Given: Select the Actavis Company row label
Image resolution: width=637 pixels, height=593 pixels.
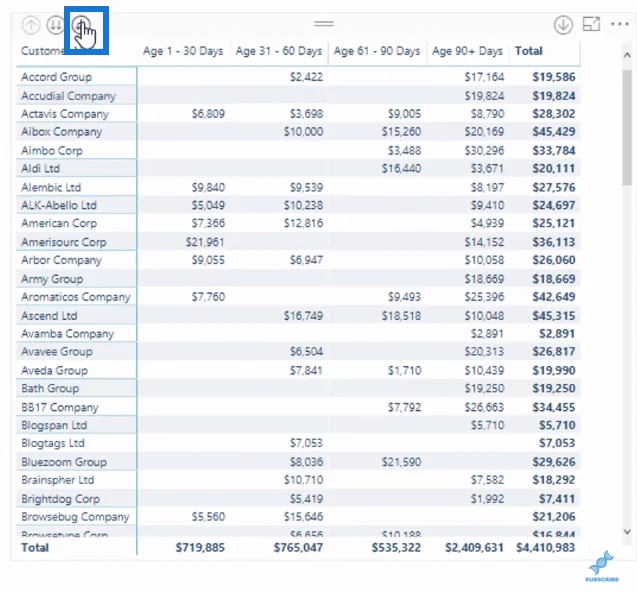Looking at the screenshot, I should click(65, 114).
